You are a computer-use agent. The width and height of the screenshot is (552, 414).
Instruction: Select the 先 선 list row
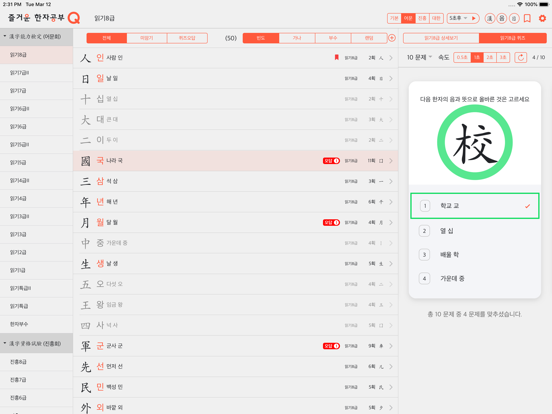236,366
